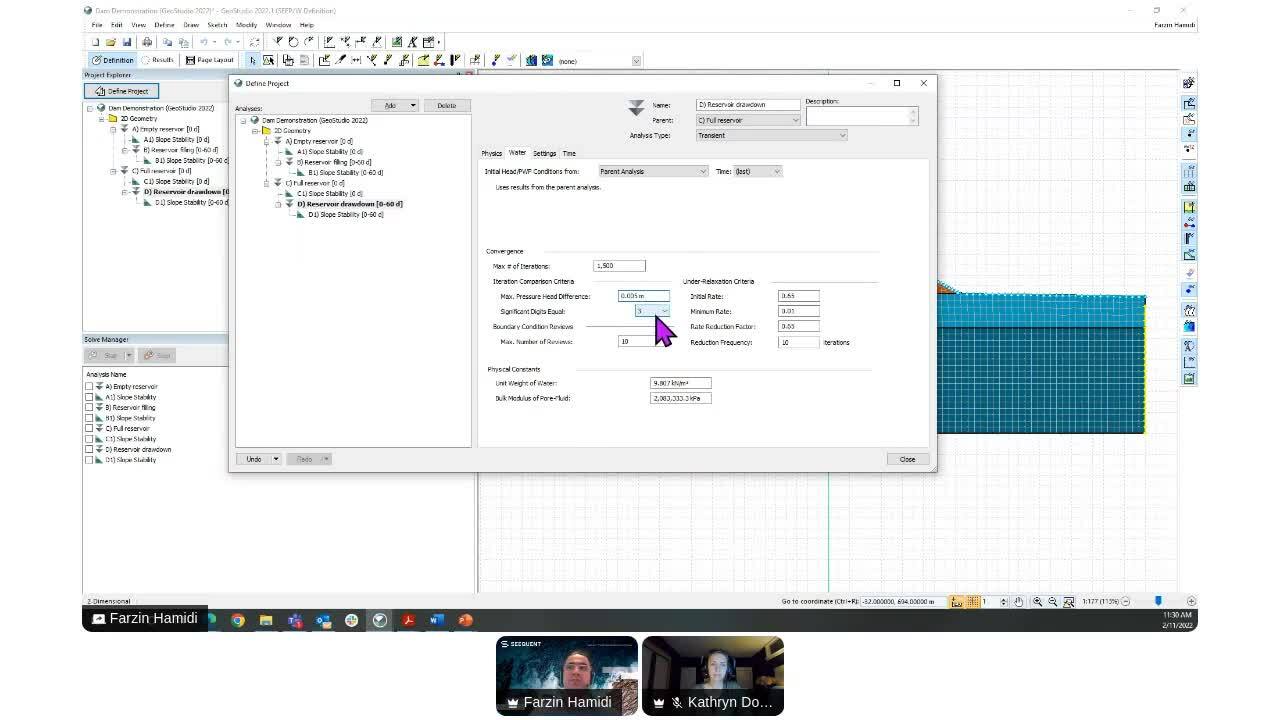The width and height of the screenshot is (1280, 720).
Task: Switch to the Settings tab
Action: click(544, 153)
